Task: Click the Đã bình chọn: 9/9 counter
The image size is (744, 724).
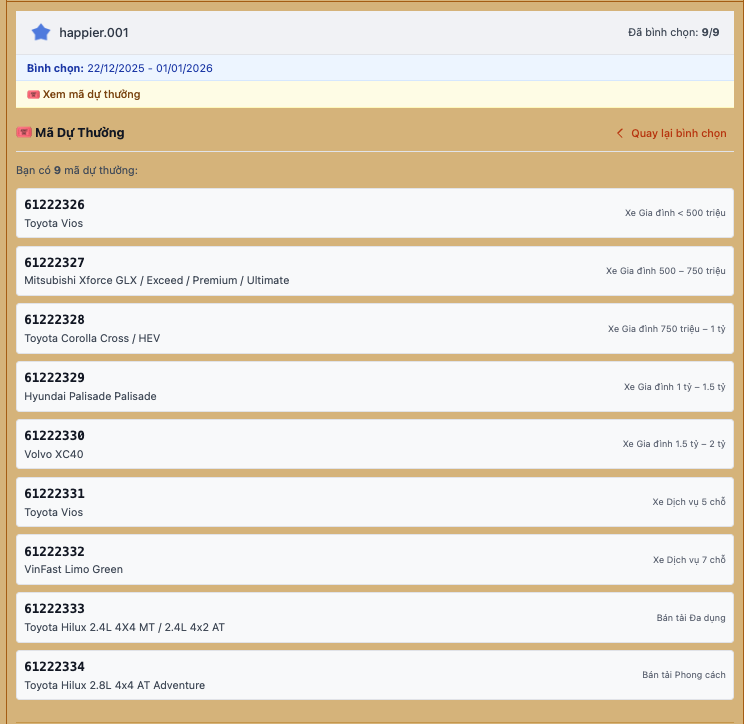Action: click(x=673, y=32)
